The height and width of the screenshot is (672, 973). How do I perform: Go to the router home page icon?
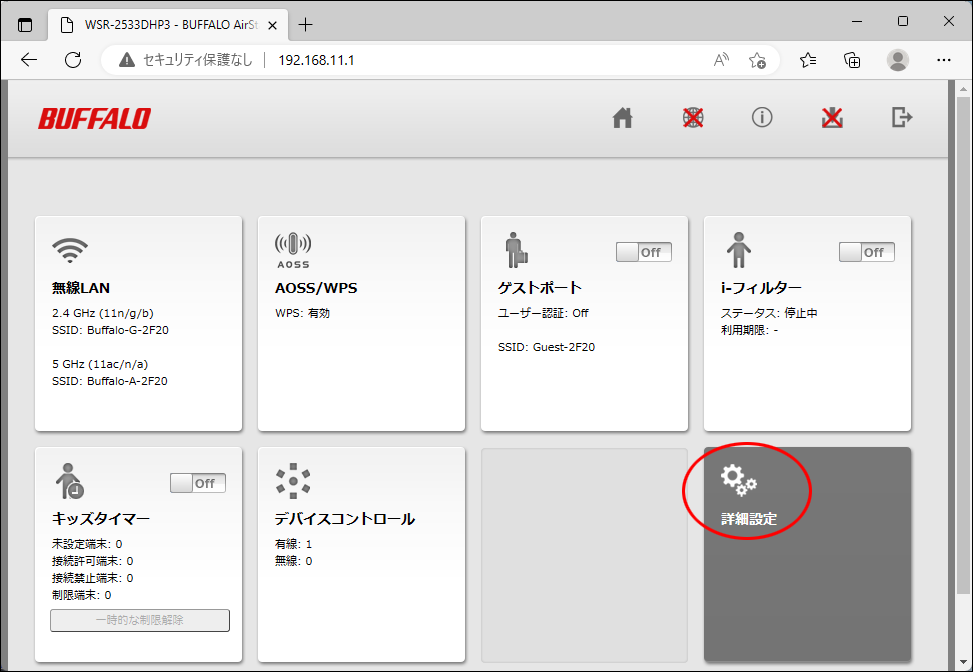(622, 117)
